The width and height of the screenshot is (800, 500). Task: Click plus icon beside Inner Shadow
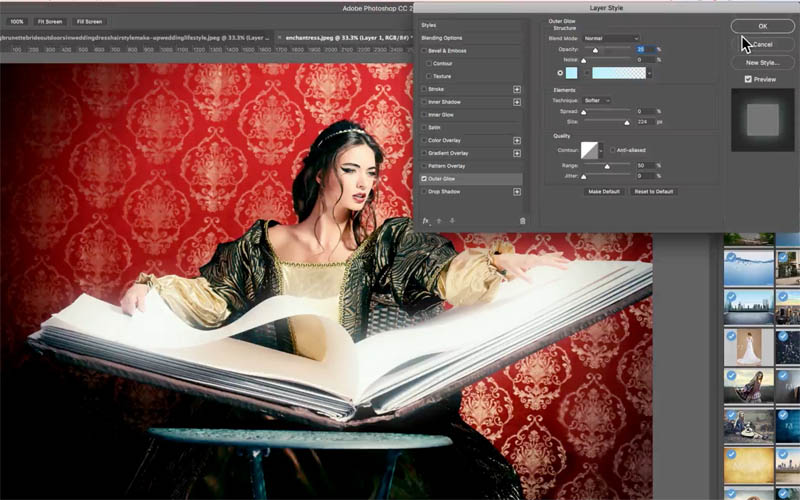517,102
